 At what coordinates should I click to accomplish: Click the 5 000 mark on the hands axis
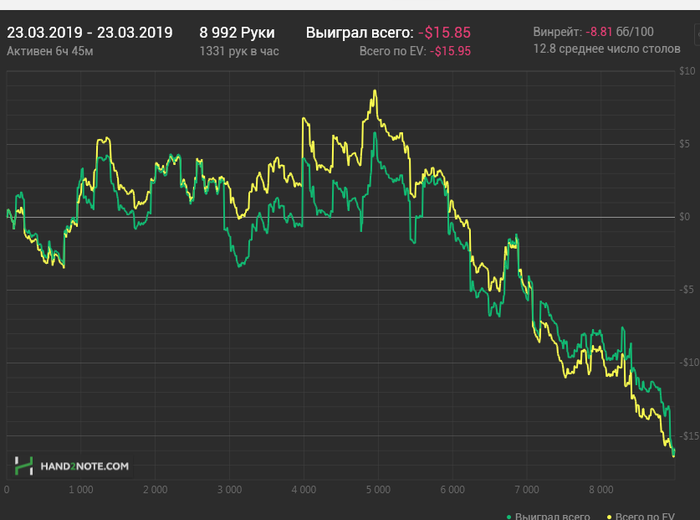(377, 490)
